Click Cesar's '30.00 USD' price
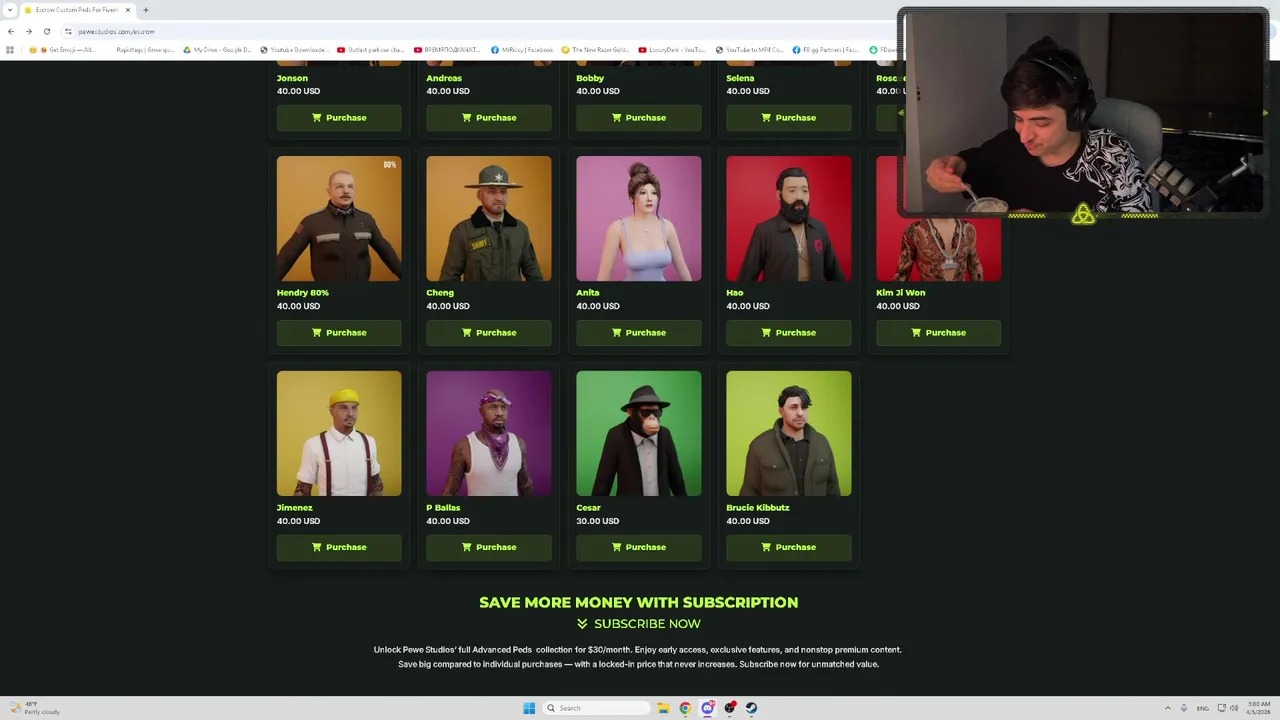The width and height of the screenshot is (1280, 720). (x=598, y=521)
